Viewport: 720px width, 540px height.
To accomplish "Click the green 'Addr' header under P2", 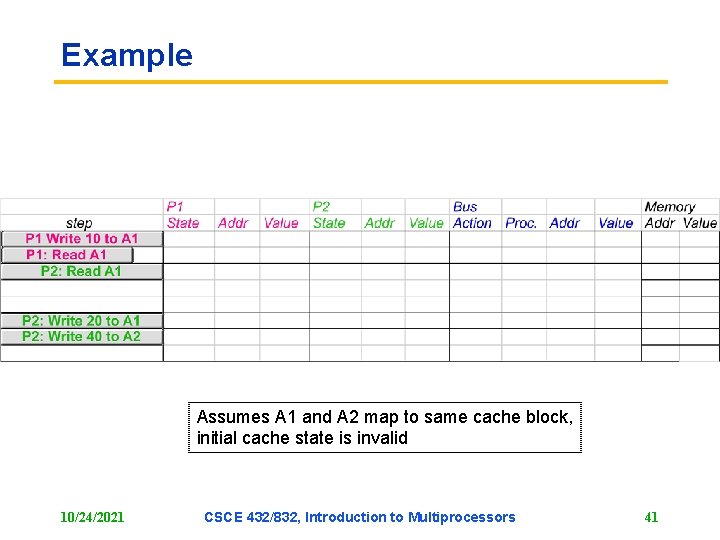I will pyautogui.click(x=379, y=223).
